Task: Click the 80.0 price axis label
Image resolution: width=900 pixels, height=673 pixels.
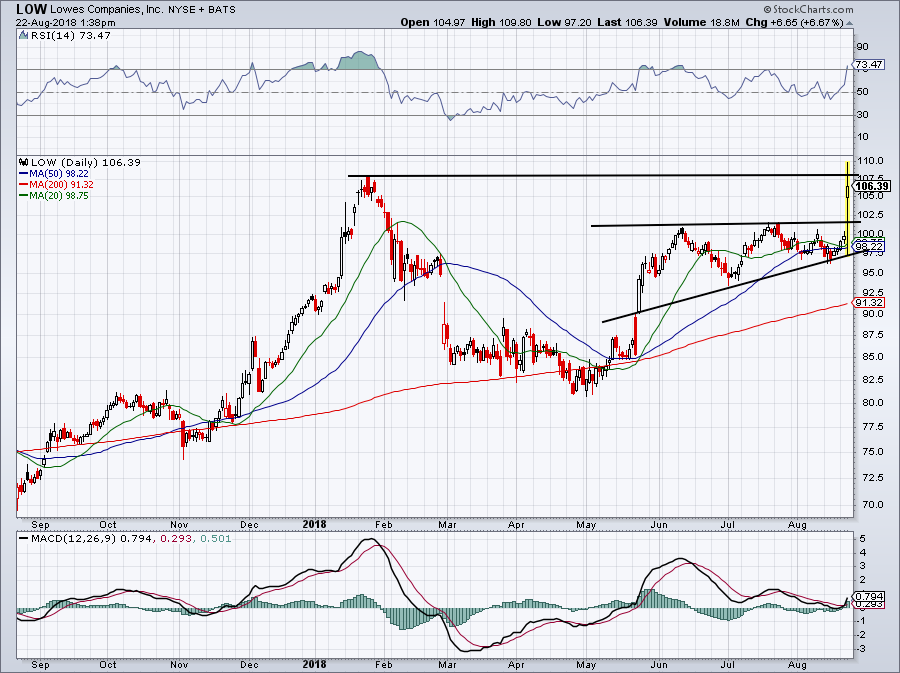Action: pyautogui.click(x=870, y=403)
